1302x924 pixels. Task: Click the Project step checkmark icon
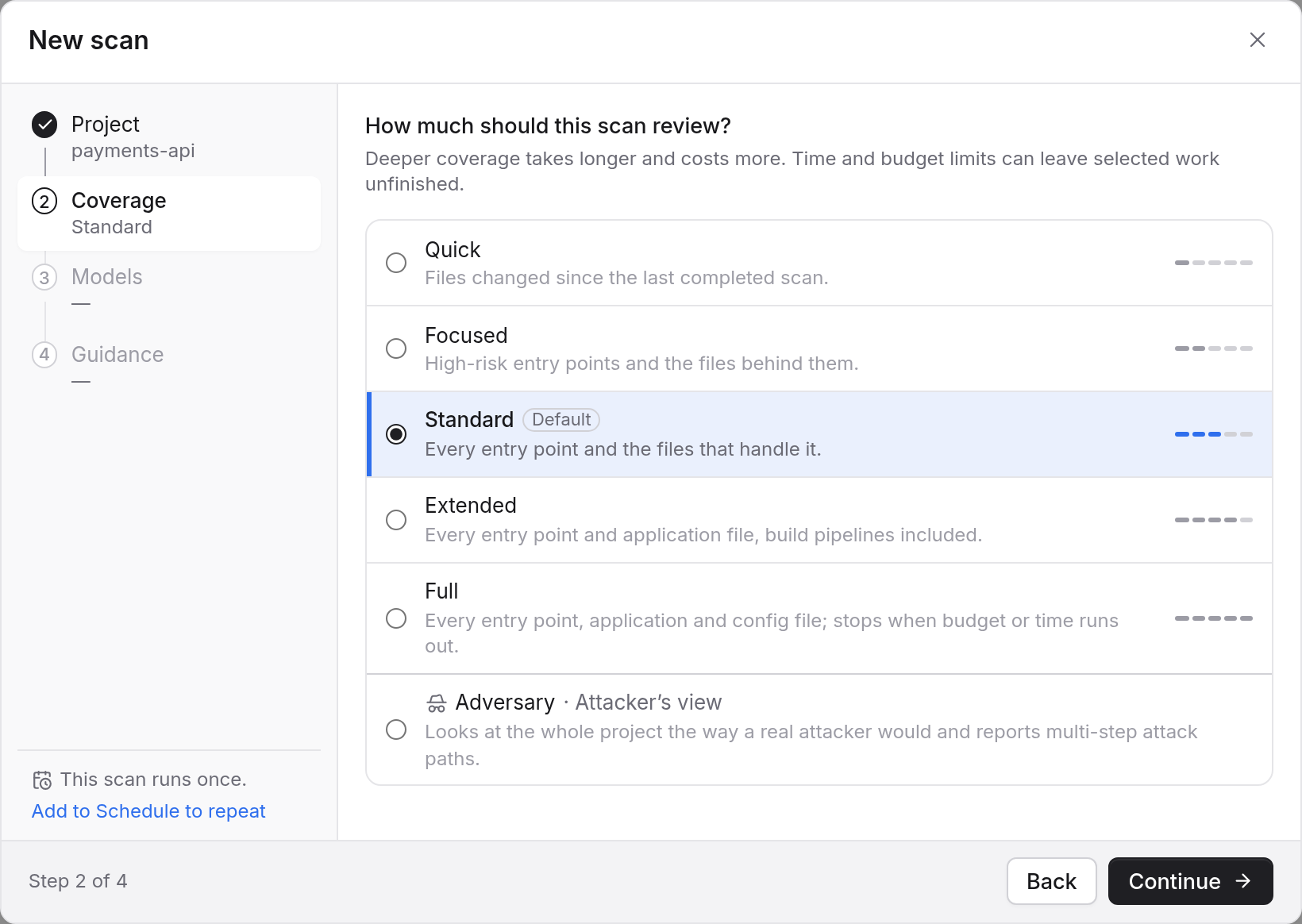[44, 125]
